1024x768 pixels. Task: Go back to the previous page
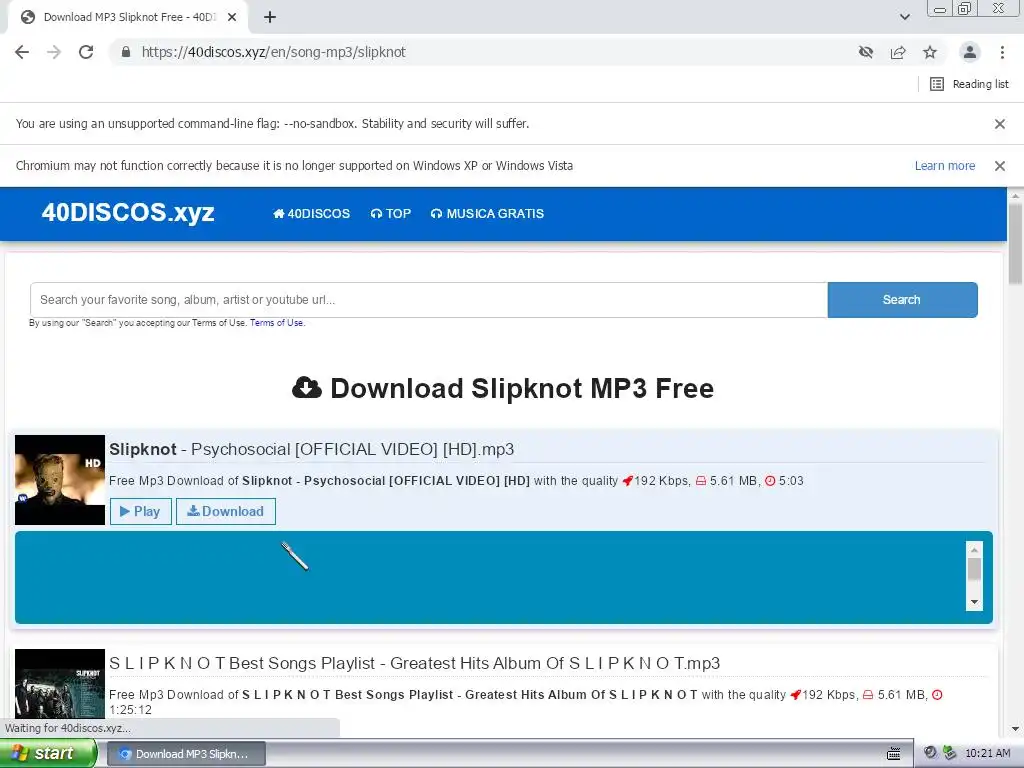tap(22, 52)
